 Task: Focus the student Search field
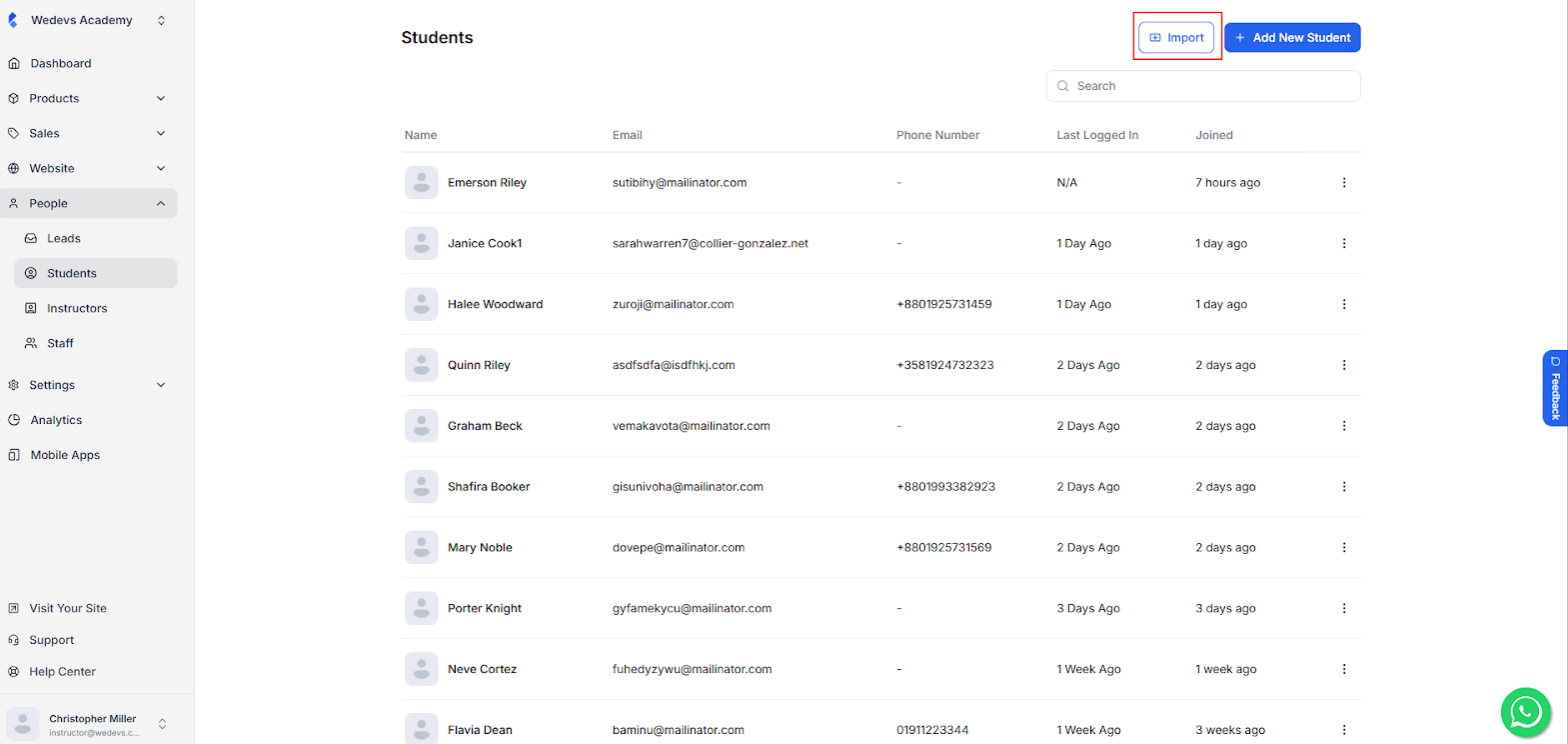click(x=1203, y=86)
